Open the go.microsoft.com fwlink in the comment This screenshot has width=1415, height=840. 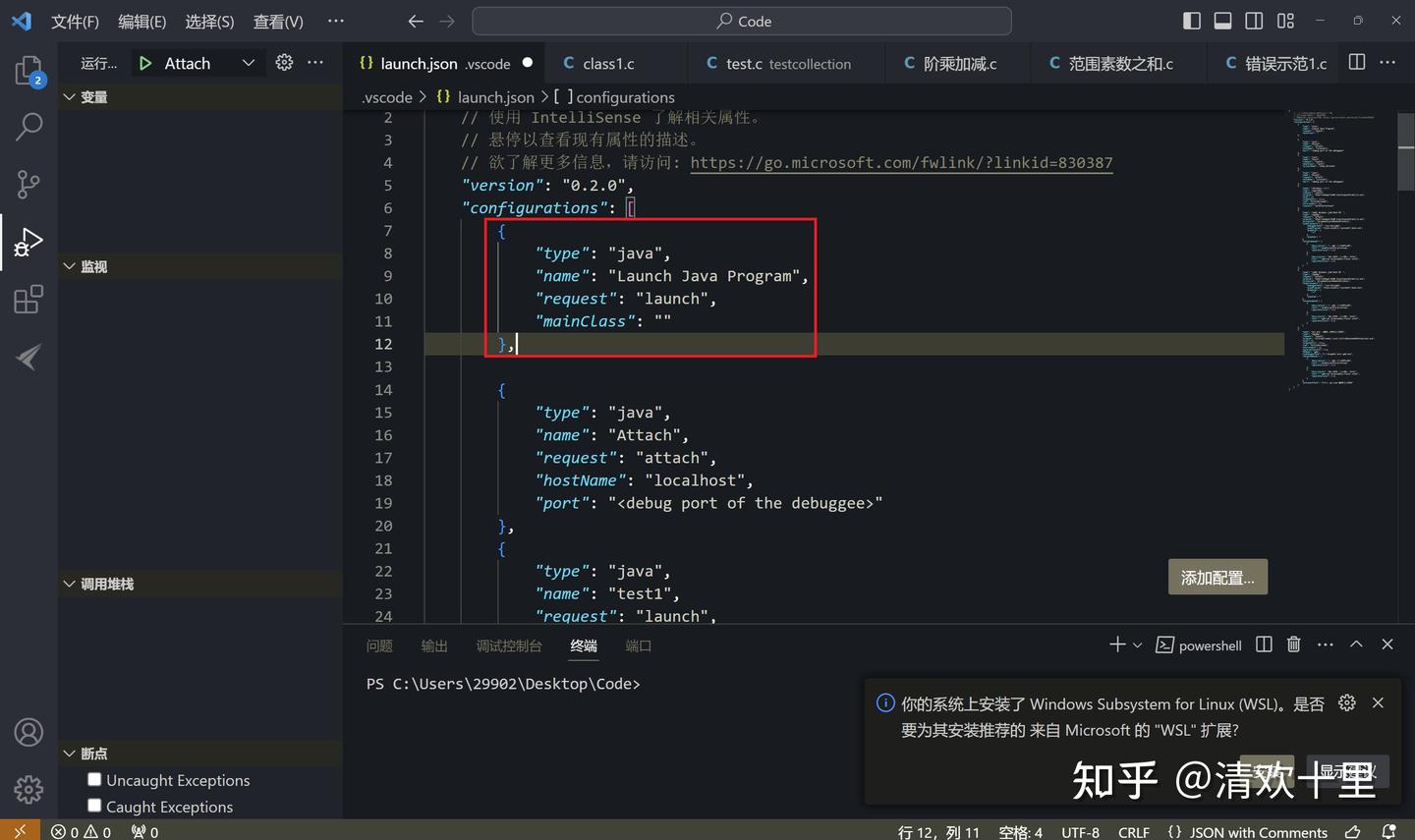click(x=901, y=162)
